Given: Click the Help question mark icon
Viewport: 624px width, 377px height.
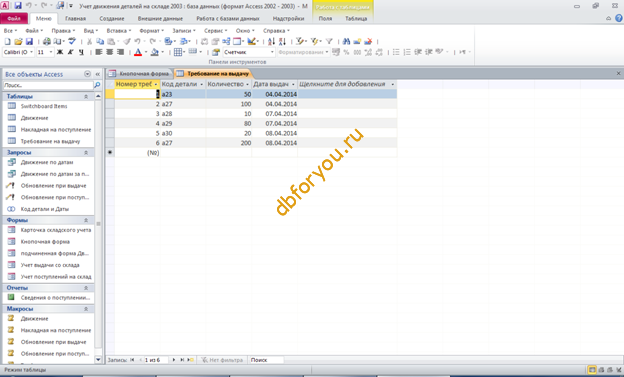Looking at the screenshot, I should click(x=619, y=18).
